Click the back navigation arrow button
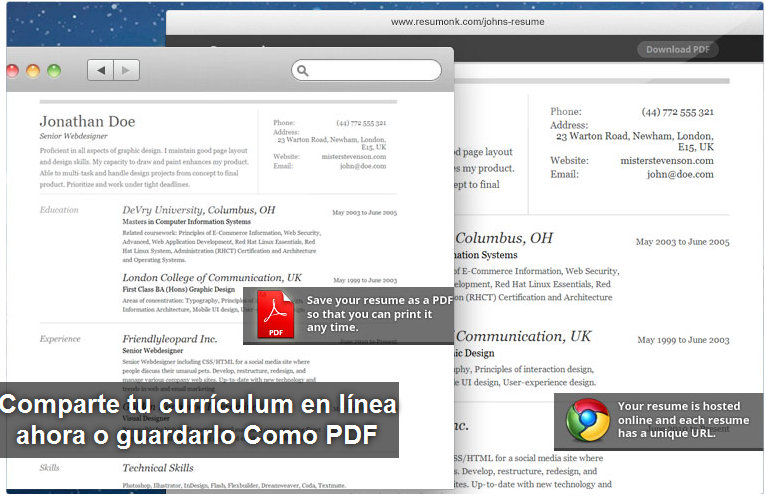This screenshot has height=500, width=766. click(x=100, y=70)
